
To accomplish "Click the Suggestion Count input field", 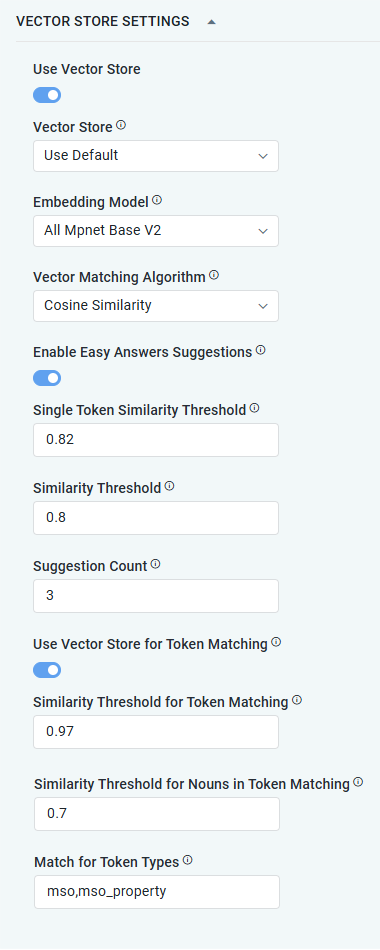I will [156, 596].
